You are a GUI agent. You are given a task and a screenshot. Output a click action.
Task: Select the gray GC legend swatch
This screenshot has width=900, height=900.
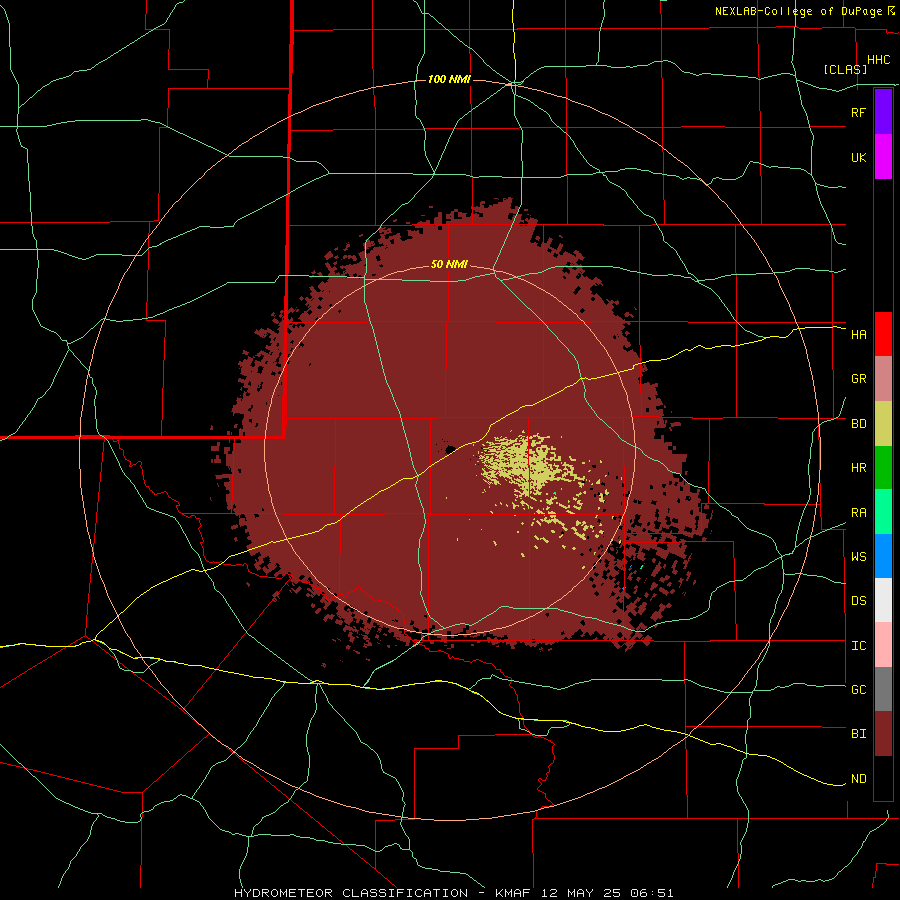[x=883, y=689]
